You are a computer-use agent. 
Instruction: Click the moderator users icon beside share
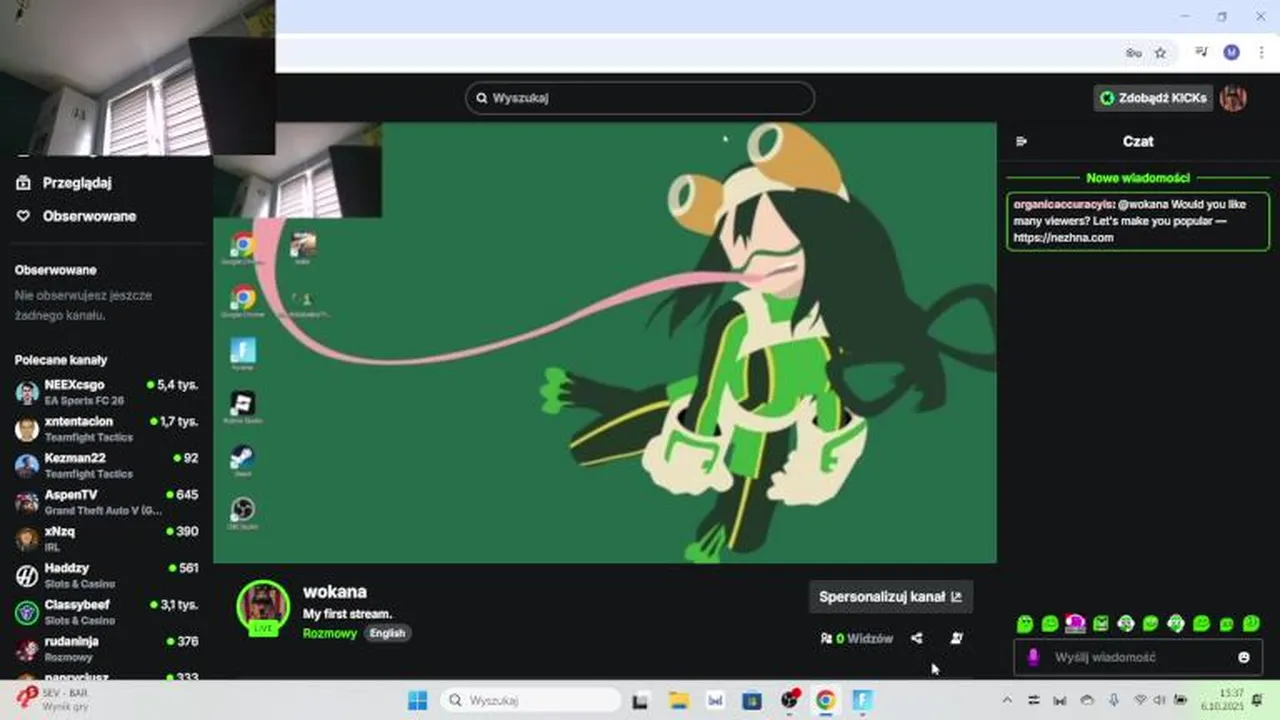tap(956, 638)
